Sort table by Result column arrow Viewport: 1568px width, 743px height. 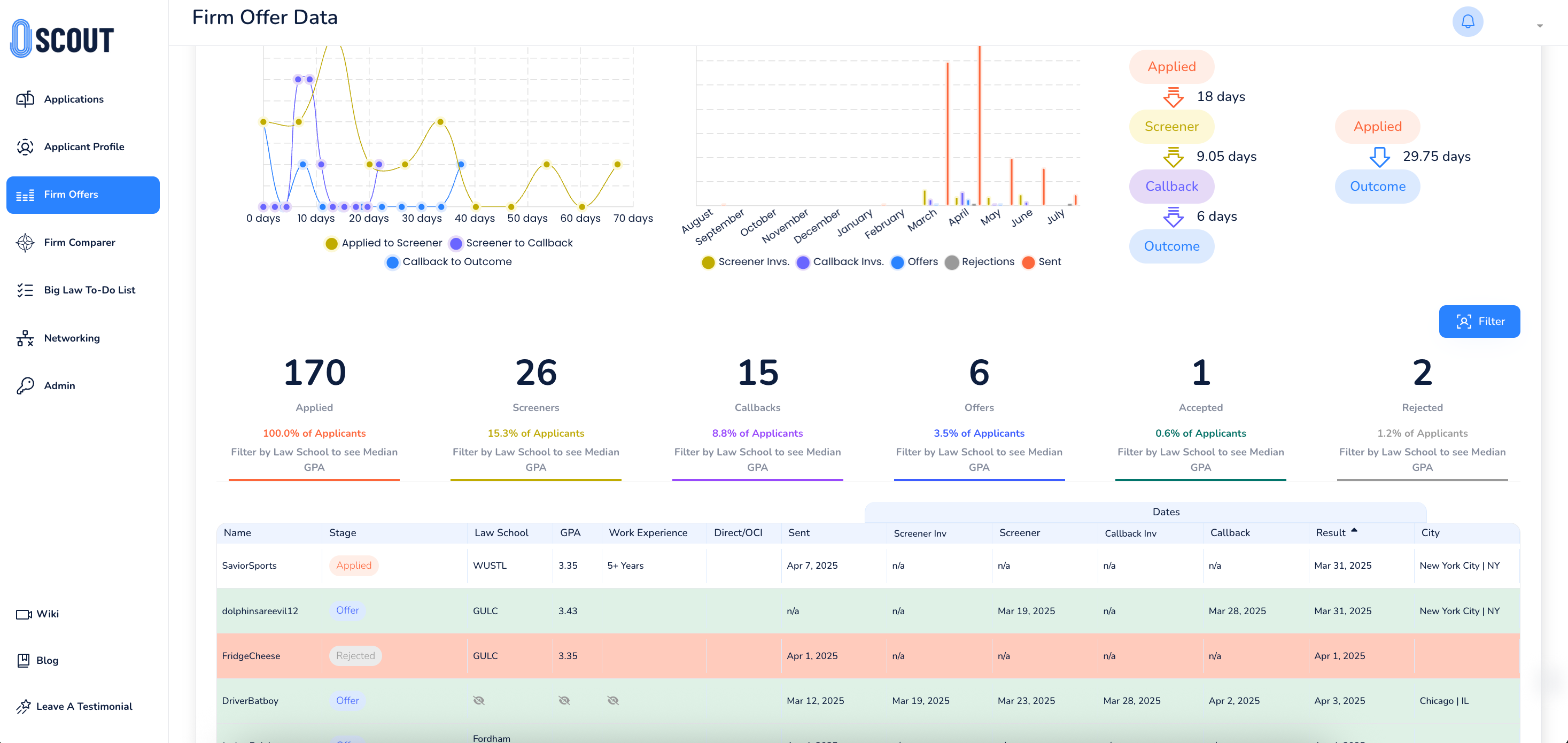click(1354, 530)
